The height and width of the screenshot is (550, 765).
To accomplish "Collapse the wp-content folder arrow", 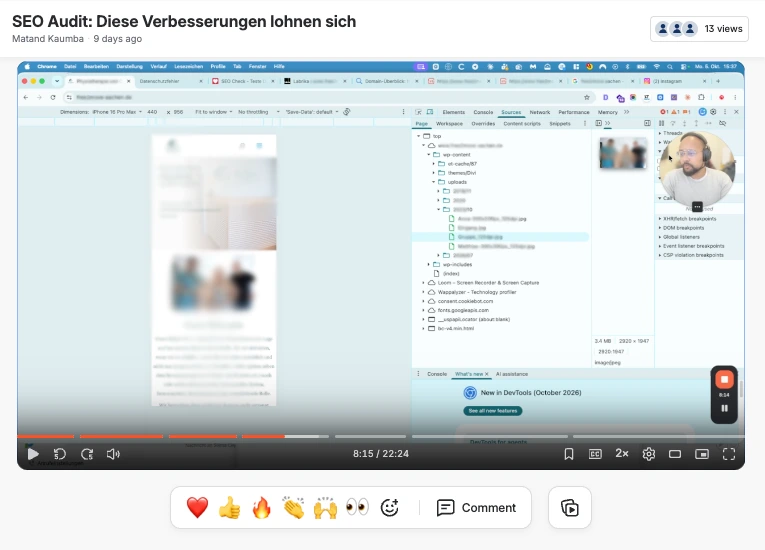I will [x=429, y=155].
